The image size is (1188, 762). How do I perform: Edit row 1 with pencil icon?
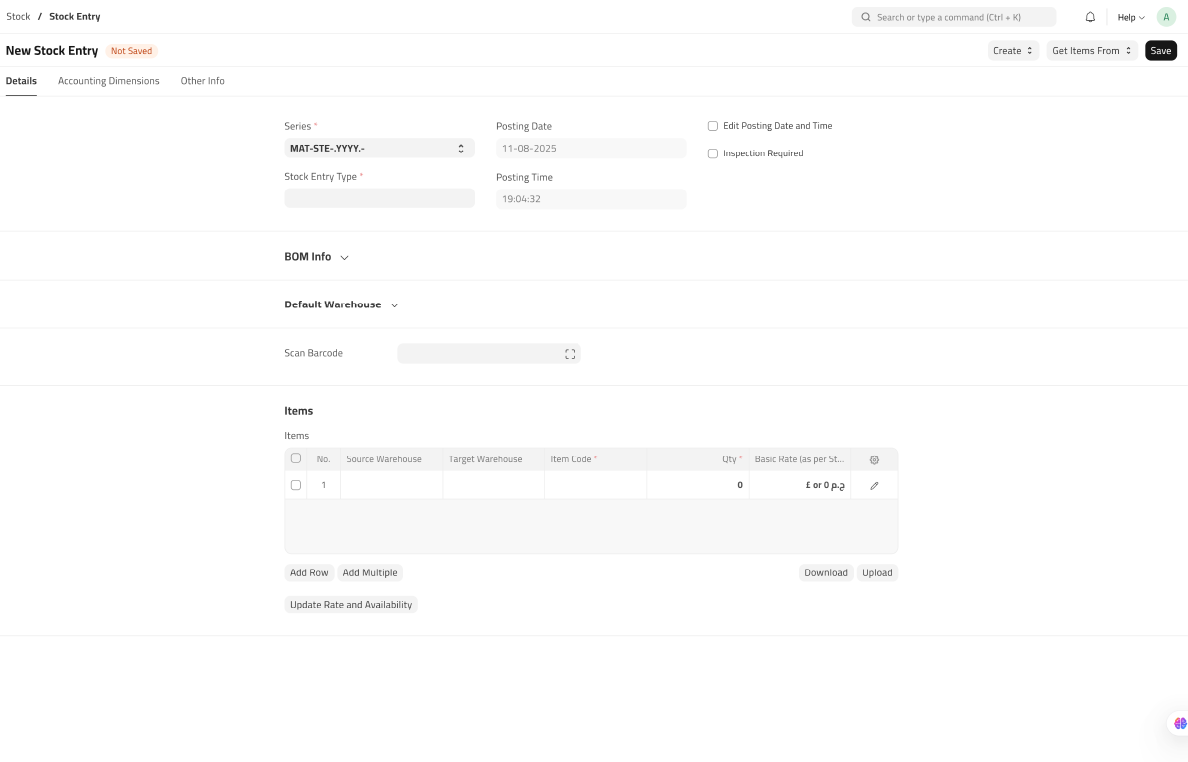coord(874,485)
